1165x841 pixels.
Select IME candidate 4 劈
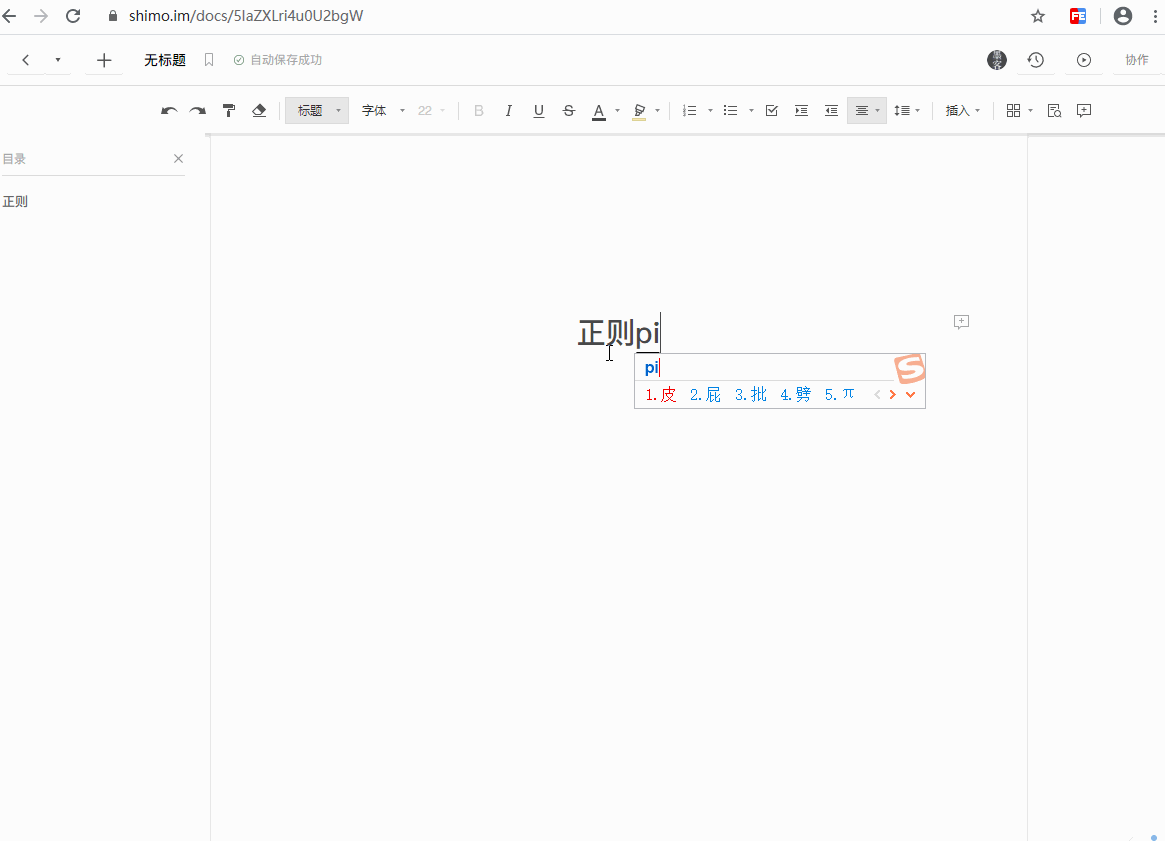(x=795, y=394)
